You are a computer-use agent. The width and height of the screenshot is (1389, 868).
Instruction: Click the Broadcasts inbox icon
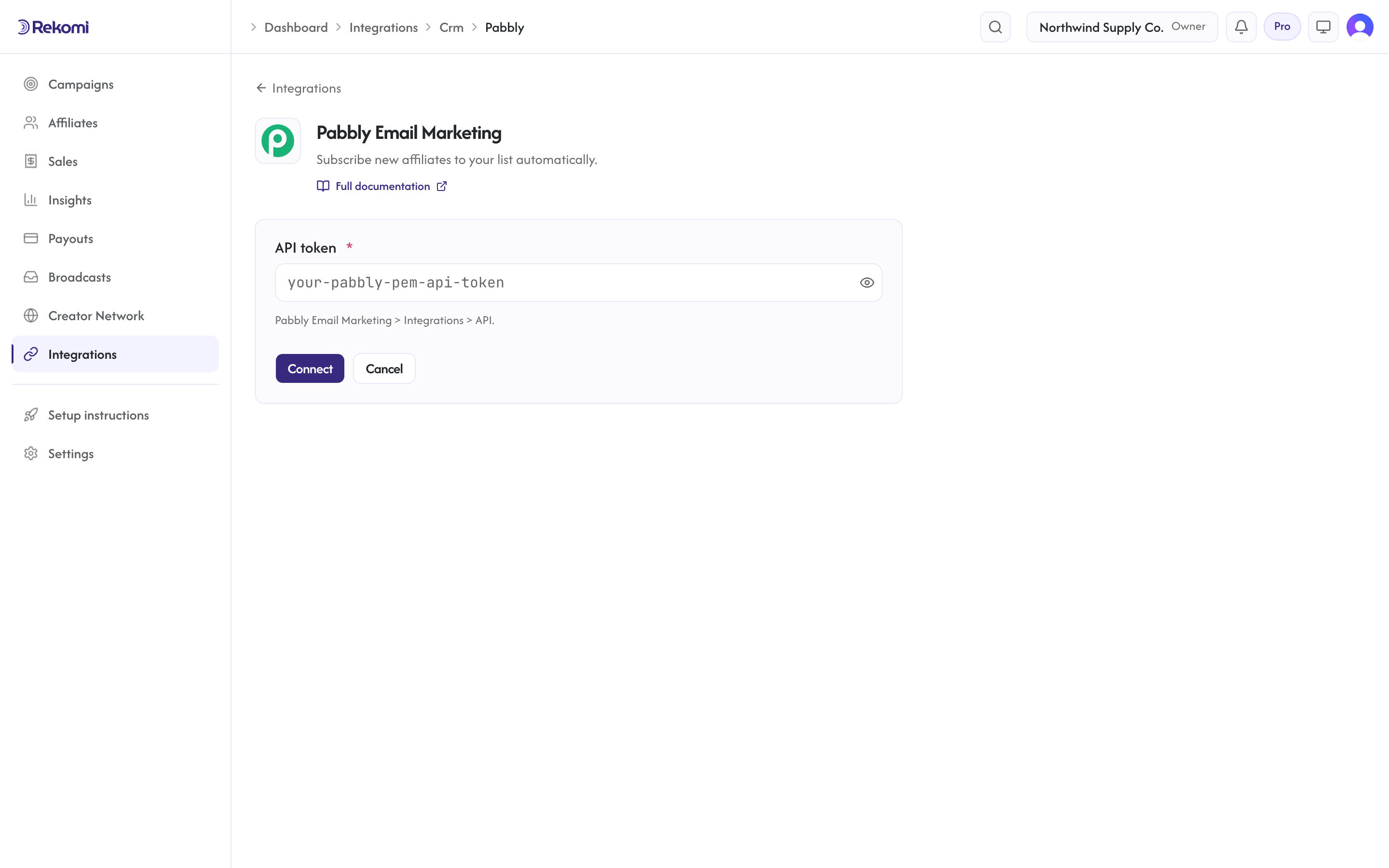31,277
